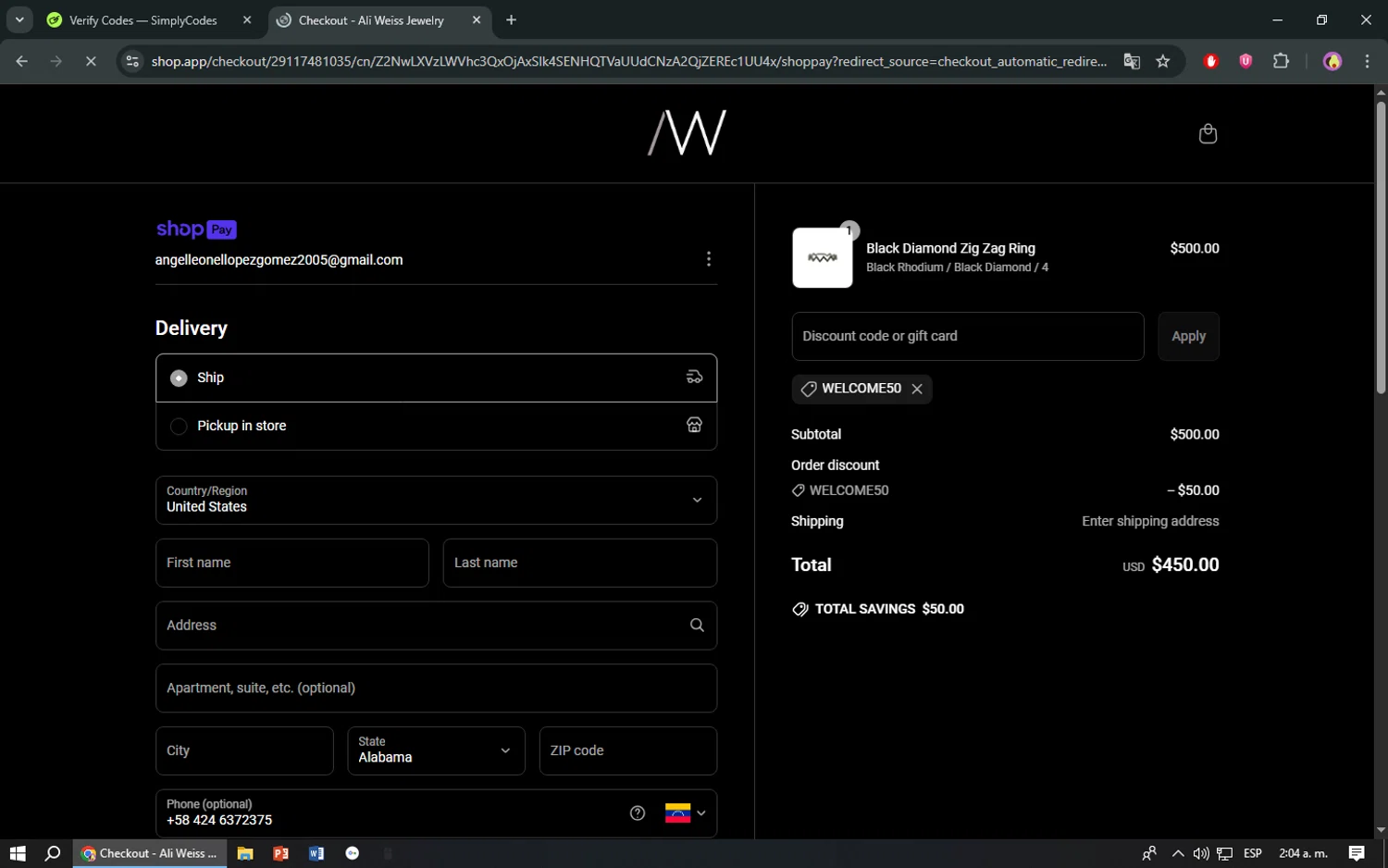Screen dimensions: 1388x868
Task: Open PowerPoint from the taskbar
Action: [x=280, y=853]
